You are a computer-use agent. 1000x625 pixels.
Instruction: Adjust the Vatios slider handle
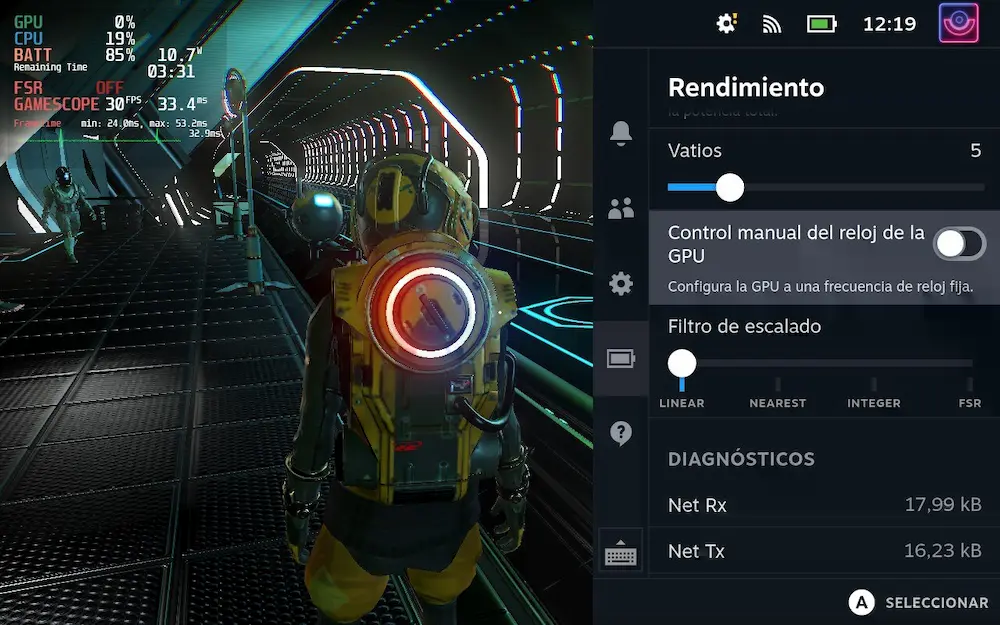click(x=730, y=188)
